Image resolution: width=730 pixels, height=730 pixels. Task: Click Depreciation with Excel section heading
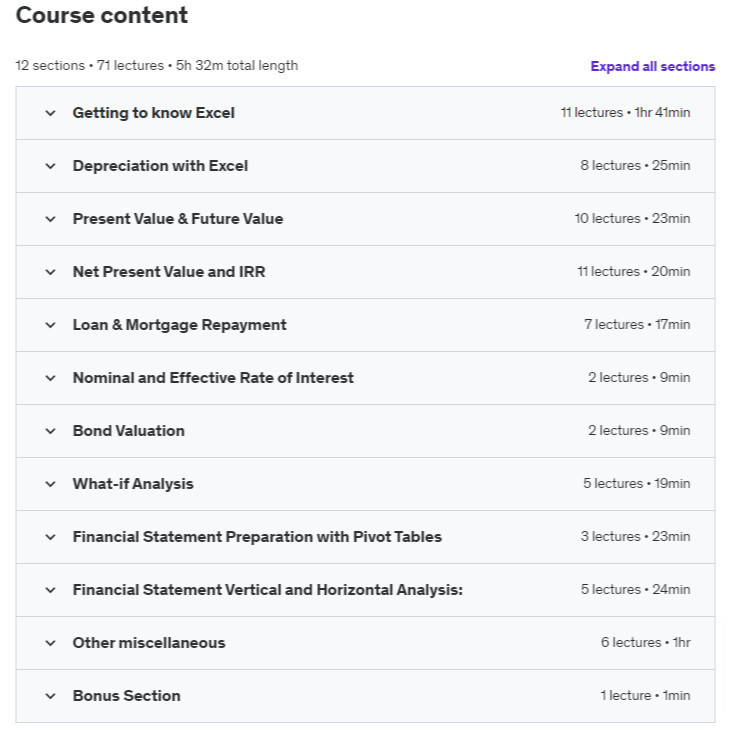pos(160,166)
